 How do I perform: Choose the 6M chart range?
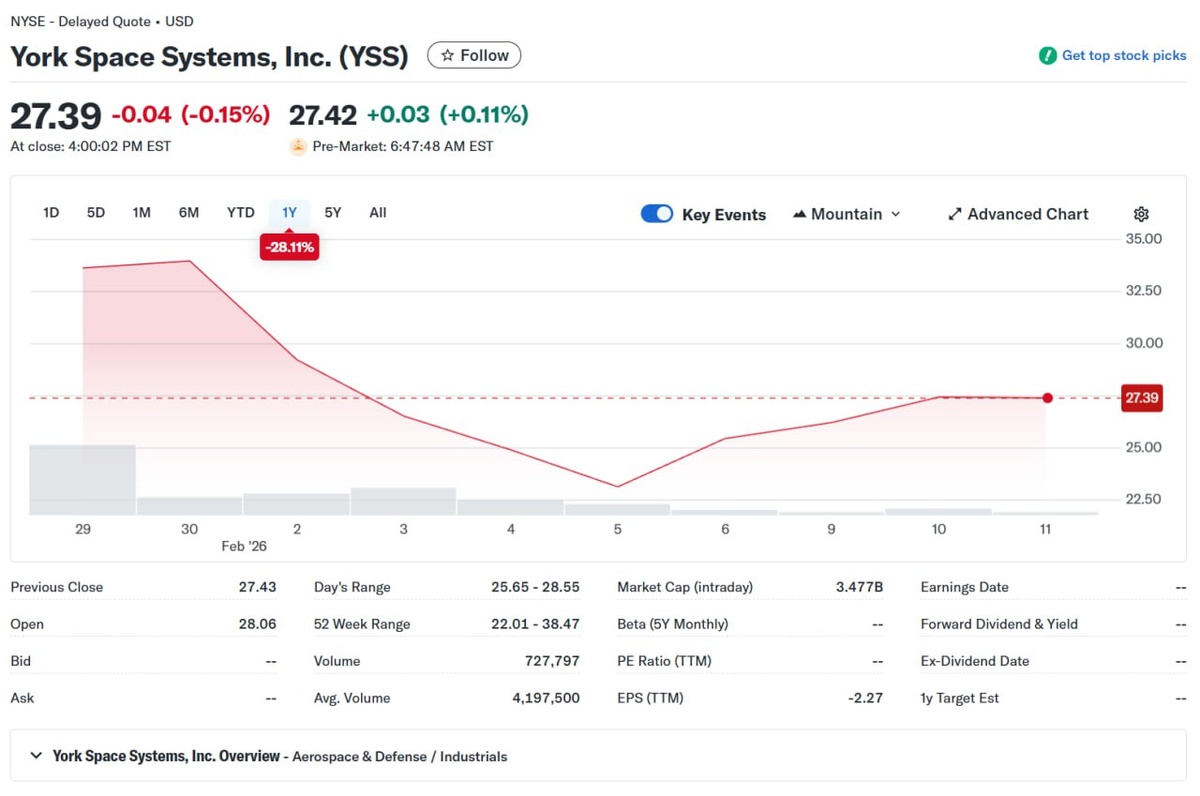pyautogui.click(x=189, y=212)
